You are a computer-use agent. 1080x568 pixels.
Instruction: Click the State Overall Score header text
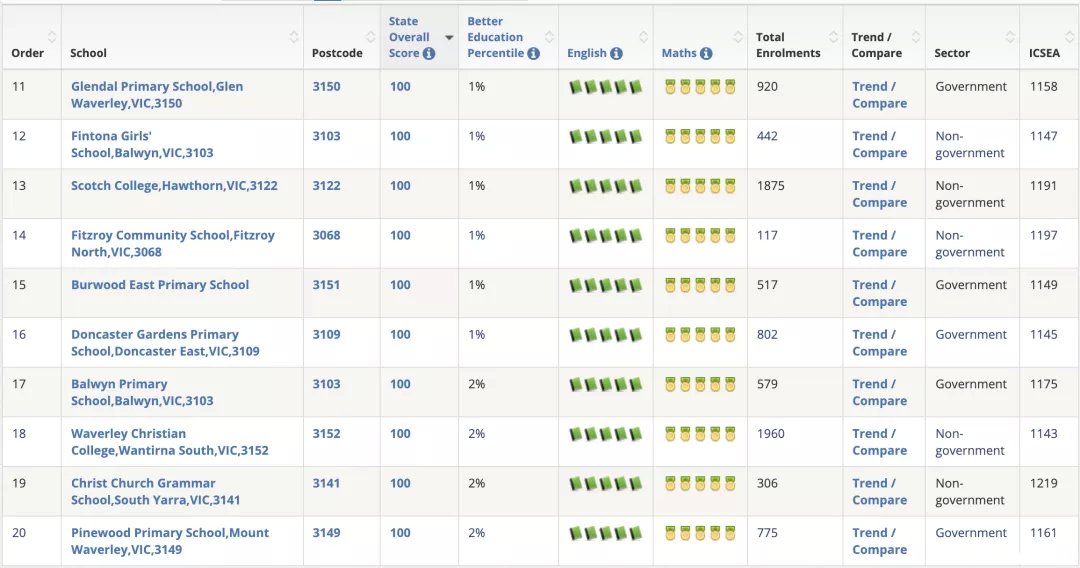point(409,37)
